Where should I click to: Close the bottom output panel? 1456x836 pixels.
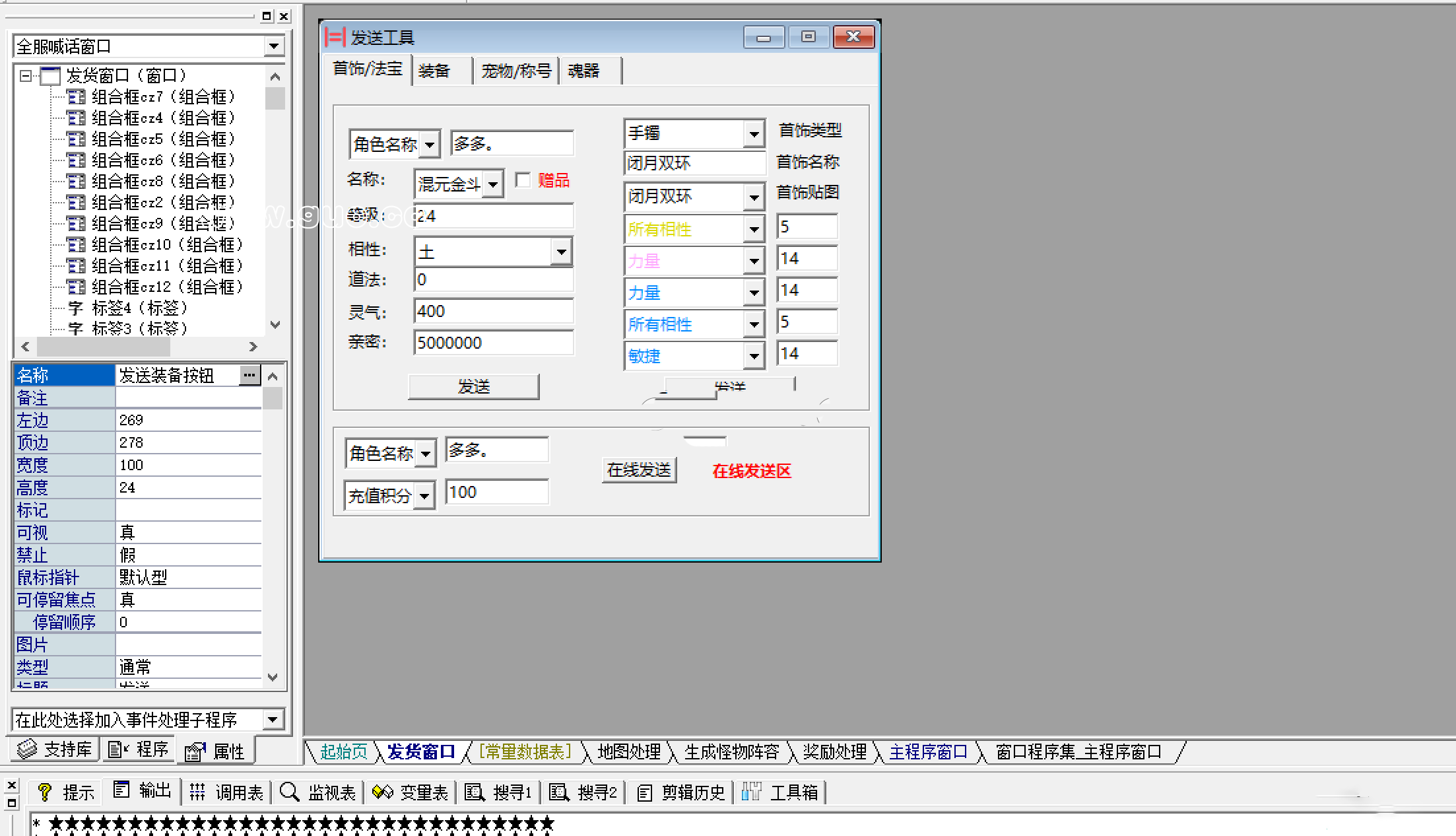coord(12,785)
